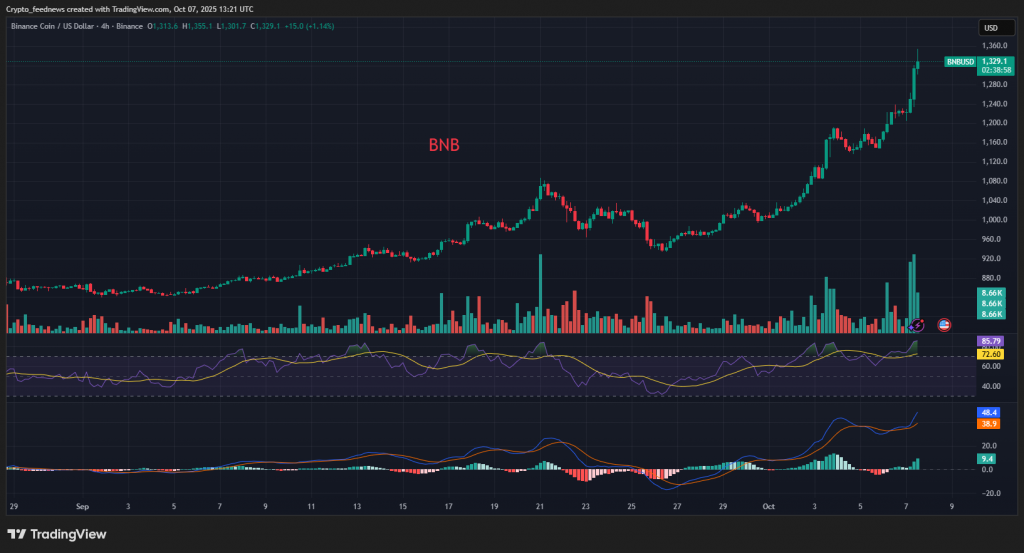1024x553 pixels.
Task: Click the Oct label on time axis
Action: (x=769, y=506)
